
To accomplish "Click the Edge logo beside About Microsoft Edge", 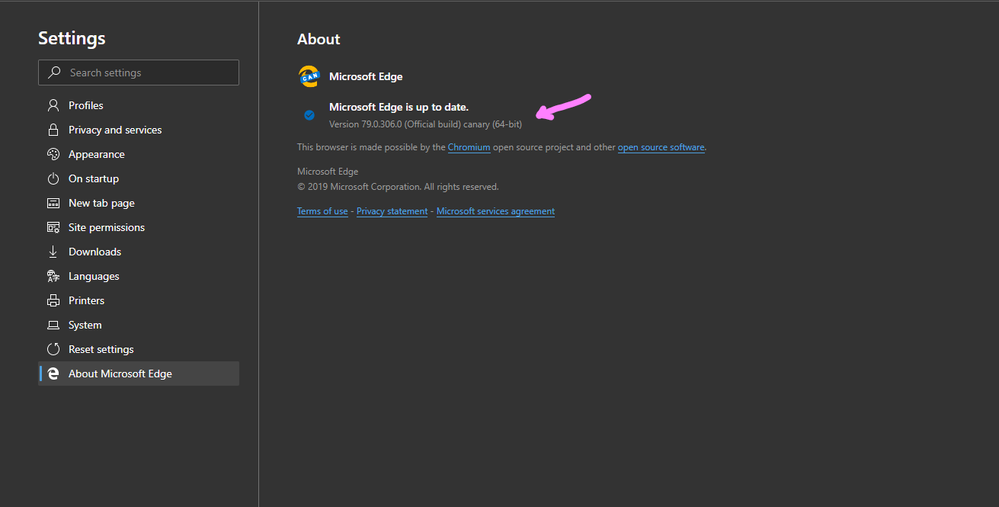I will point(54,374).
